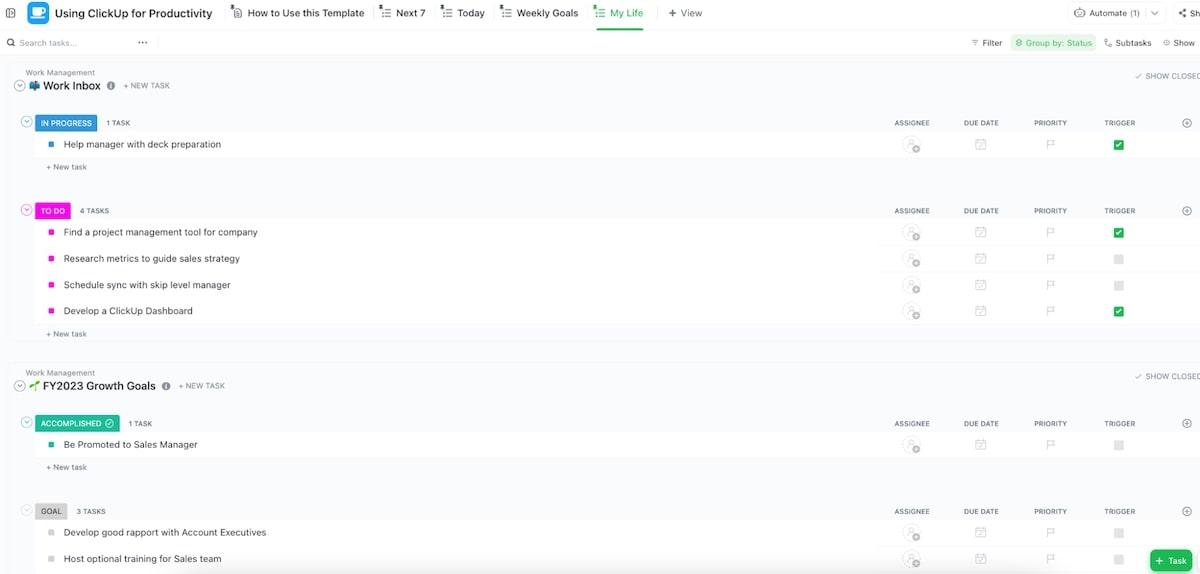Add column with plus icon in In Progress header
This screenshot has height=574, width=1200.
click(1187, 123)
